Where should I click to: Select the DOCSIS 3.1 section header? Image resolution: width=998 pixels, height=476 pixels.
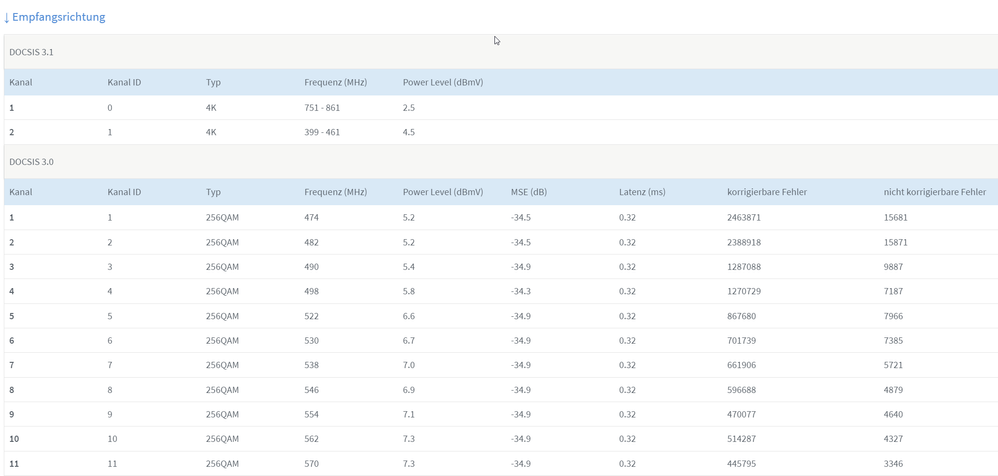tap(501, 52)
